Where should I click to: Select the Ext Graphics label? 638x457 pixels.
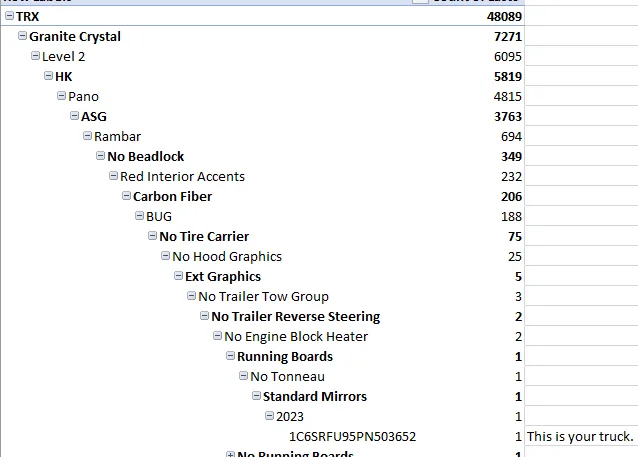(223, 277)
